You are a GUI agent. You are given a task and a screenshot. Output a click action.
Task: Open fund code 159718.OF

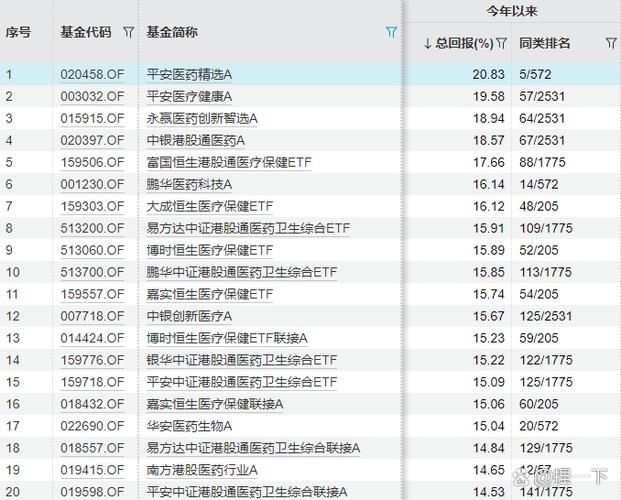pos(92,382)
